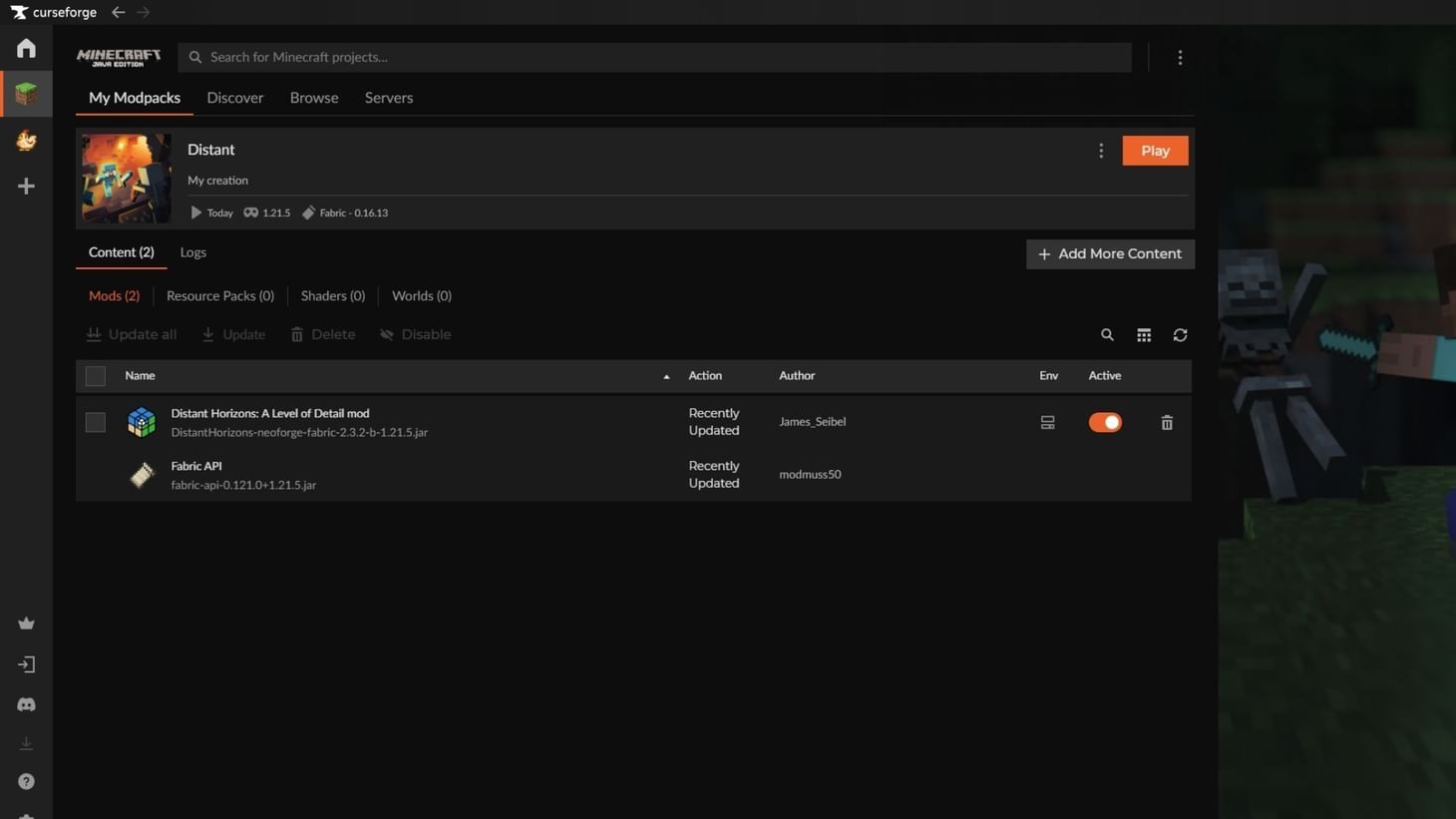
Task: Switch to the Discover tab
Action: [x=234, y=97]
